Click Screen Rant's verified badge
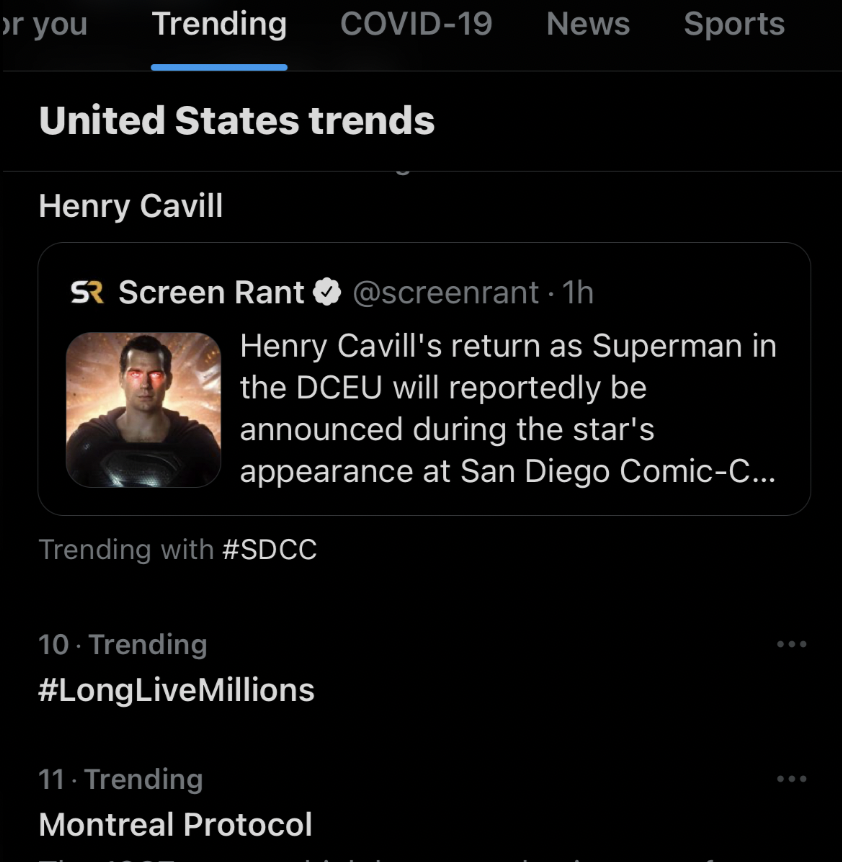Viewport: 842px width, 862px height. click(327, 293)
